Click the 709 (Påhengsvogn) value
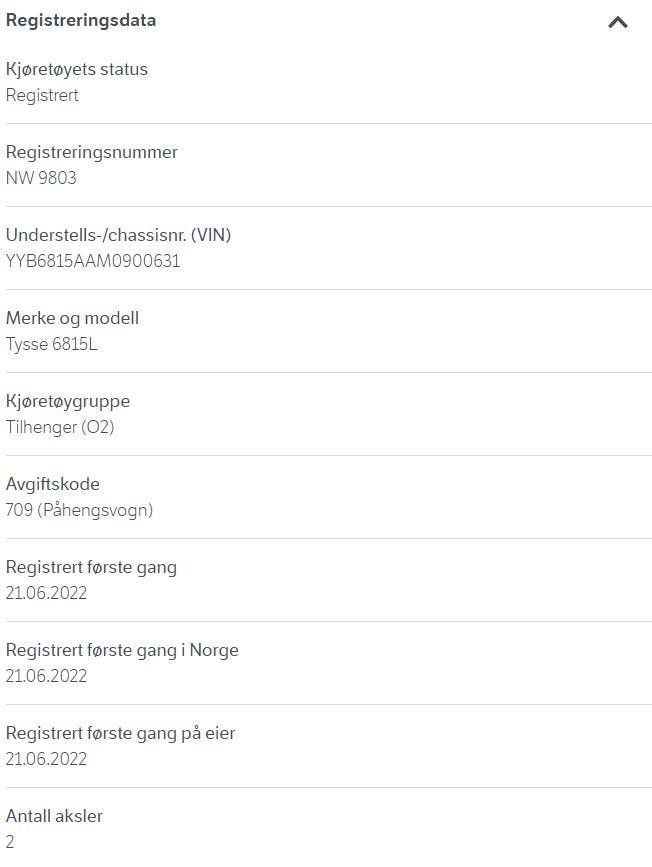The image size is (652, 867). 79,510
